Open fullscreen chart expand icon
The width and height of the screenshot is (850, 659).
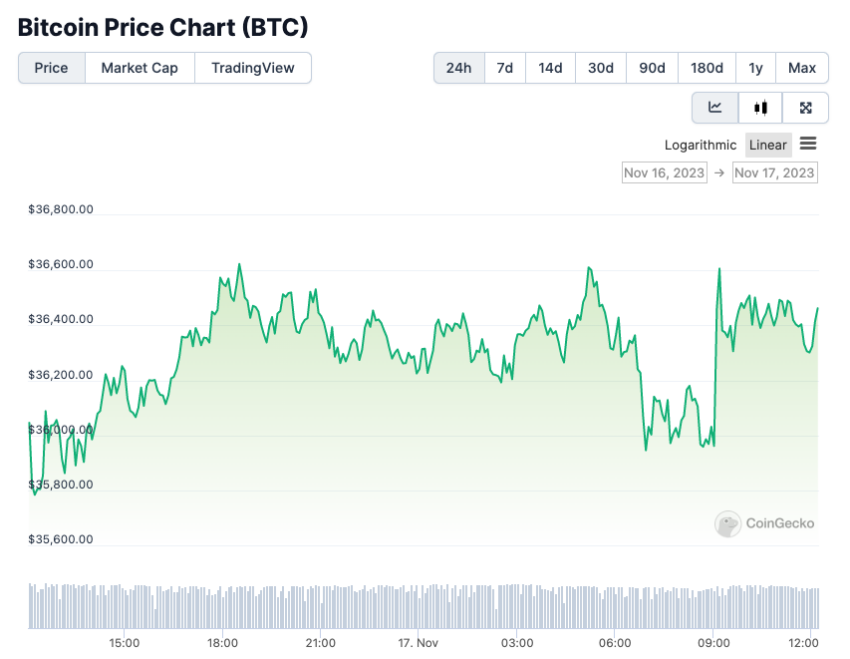(x=806, y=108)
